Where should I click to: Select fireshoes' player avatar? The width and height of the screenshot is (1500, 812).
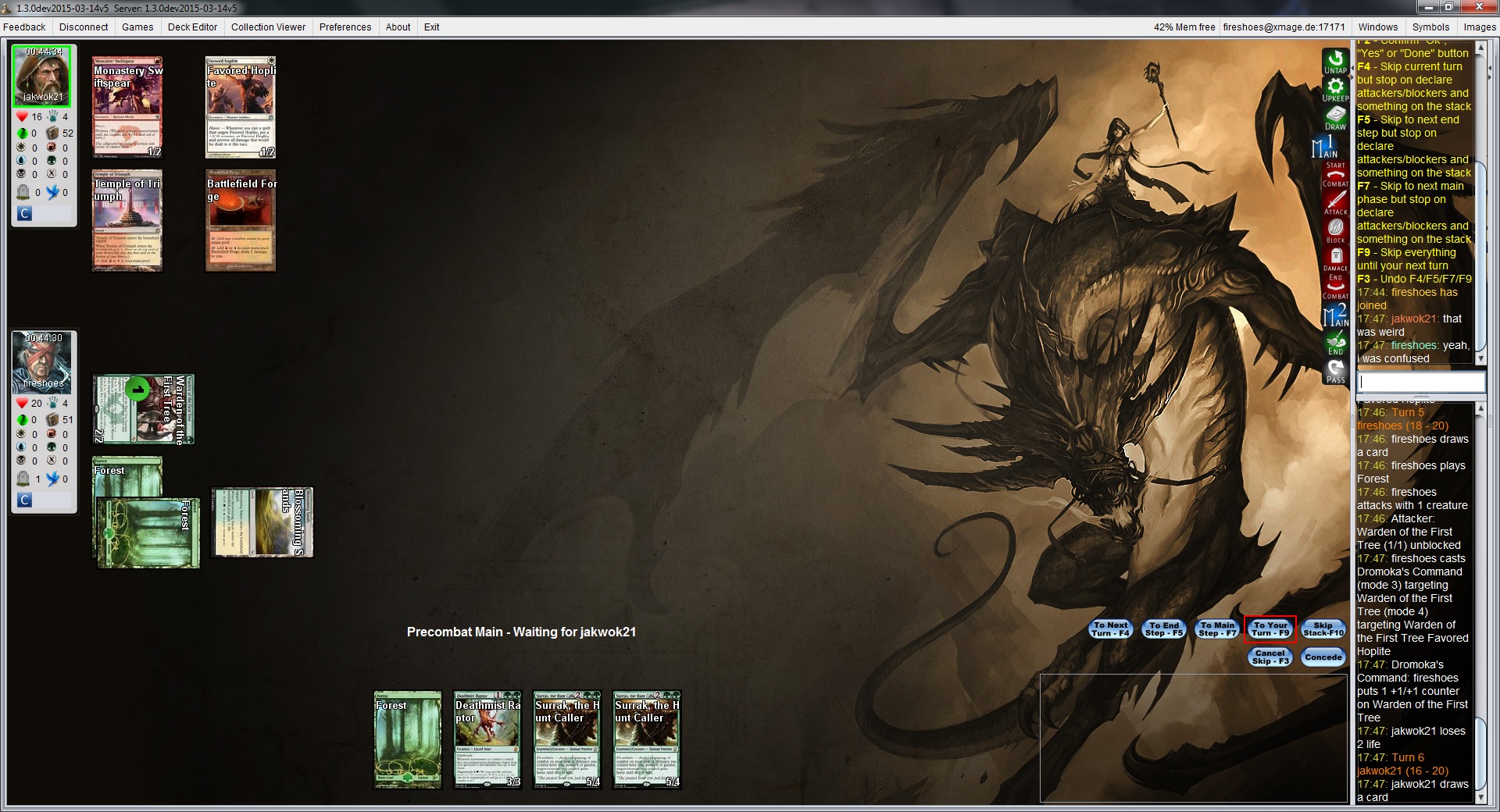43,362
